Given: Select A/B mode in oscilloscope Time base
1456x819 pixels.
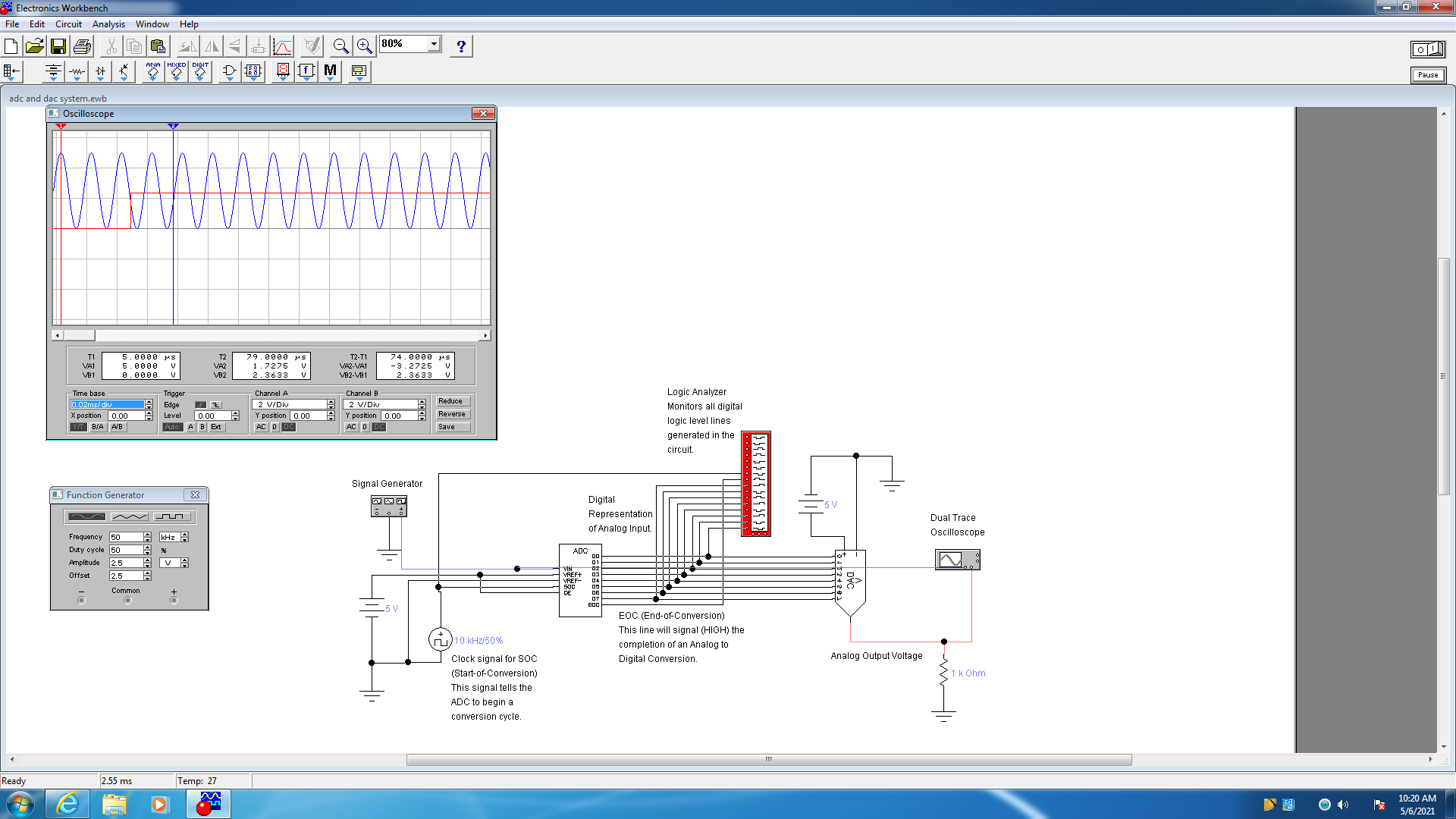Looking at the screenshot, I should 117,427.
